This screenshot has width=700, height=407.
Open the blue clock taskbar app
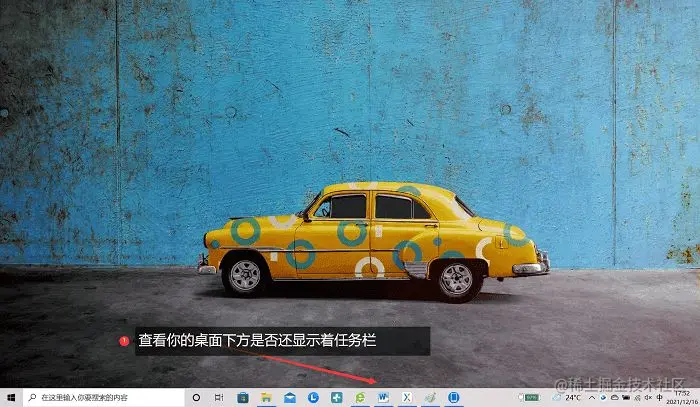(x=313, y=397)
